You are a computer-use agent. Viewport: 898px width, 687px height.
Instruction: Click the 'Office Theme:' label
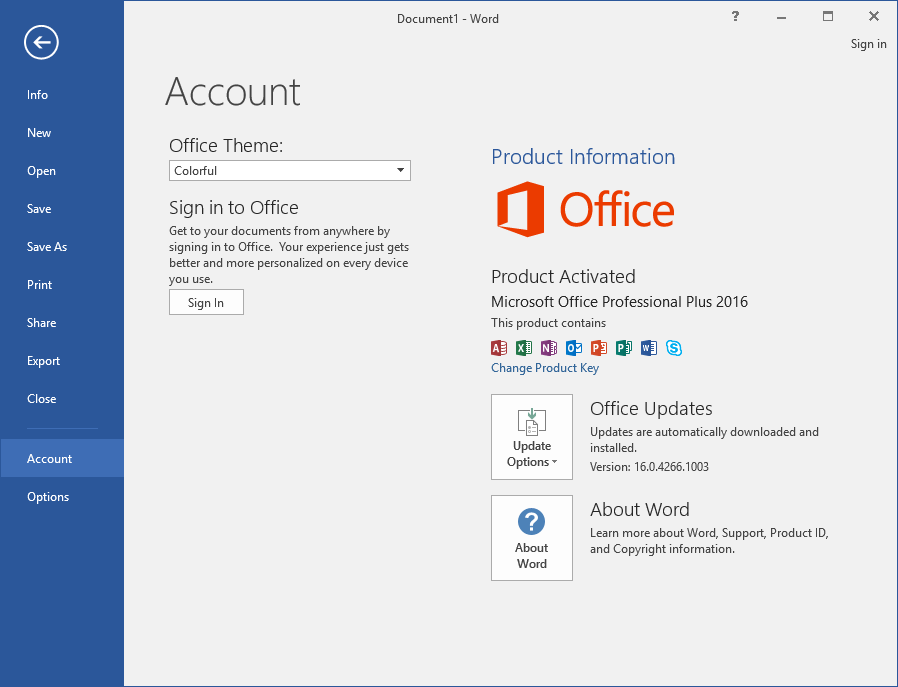point(226,145)
